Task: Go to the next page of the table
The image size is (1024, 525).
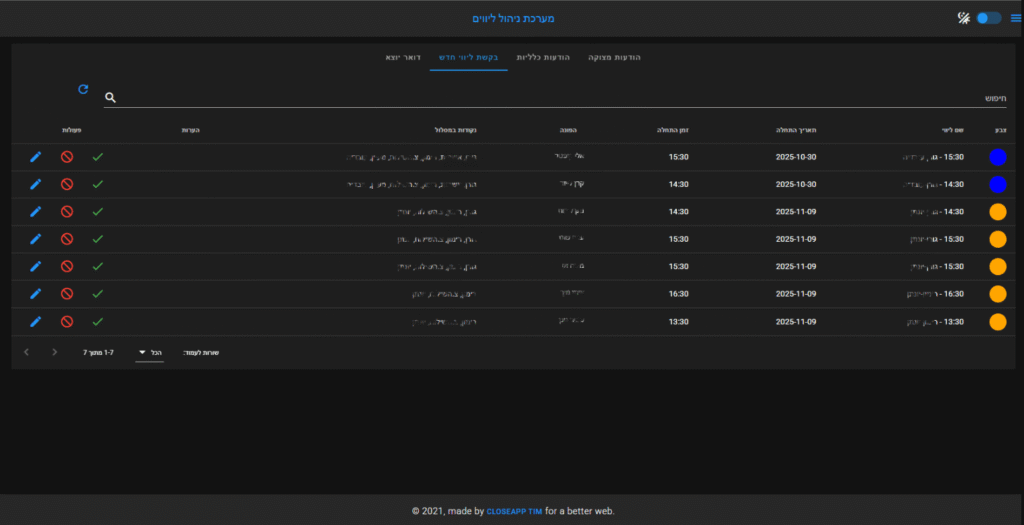Action: click(26, 352)
